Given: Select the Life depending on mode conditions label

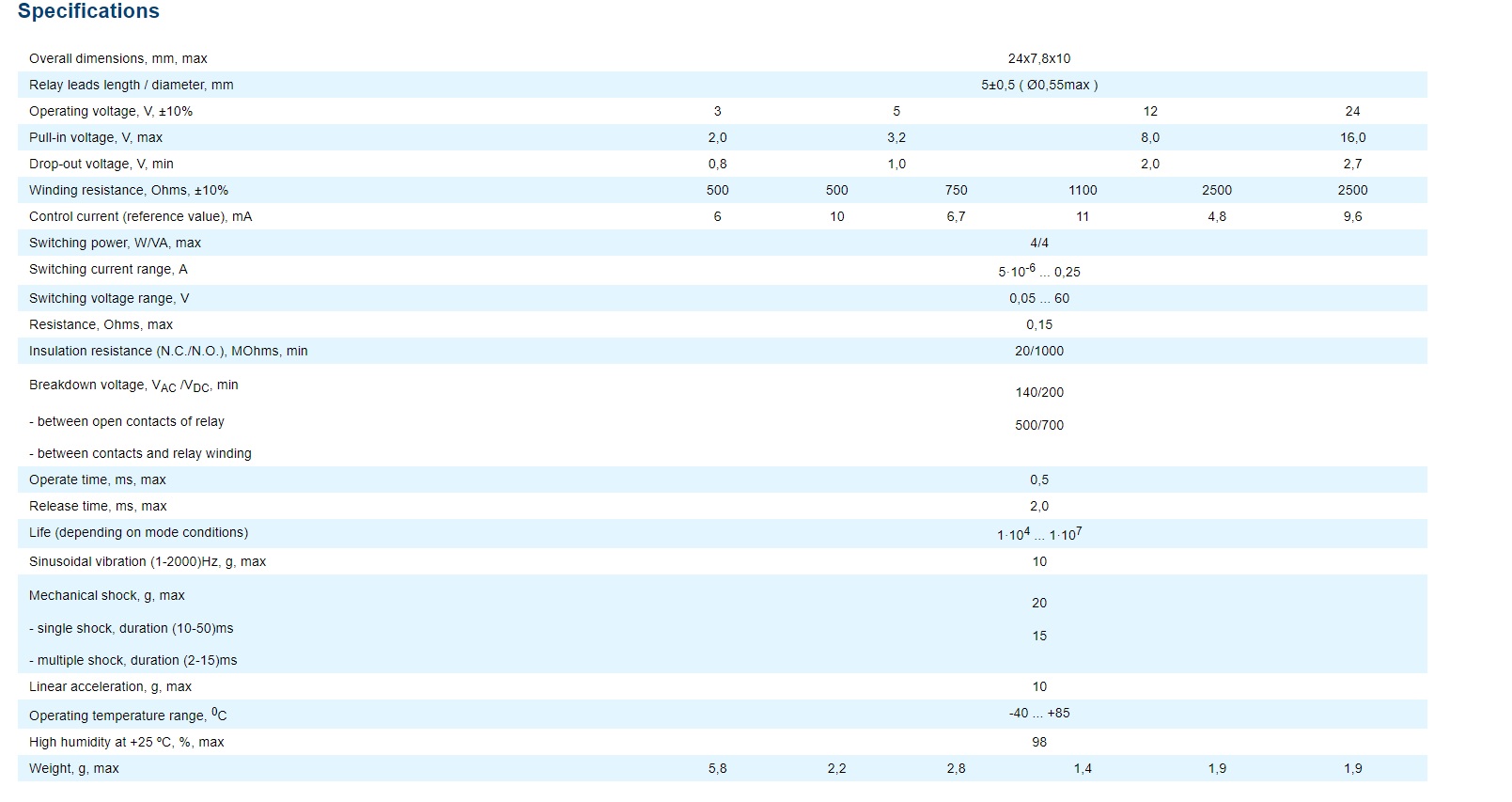Looking at the screenshot, I should 138,532.
